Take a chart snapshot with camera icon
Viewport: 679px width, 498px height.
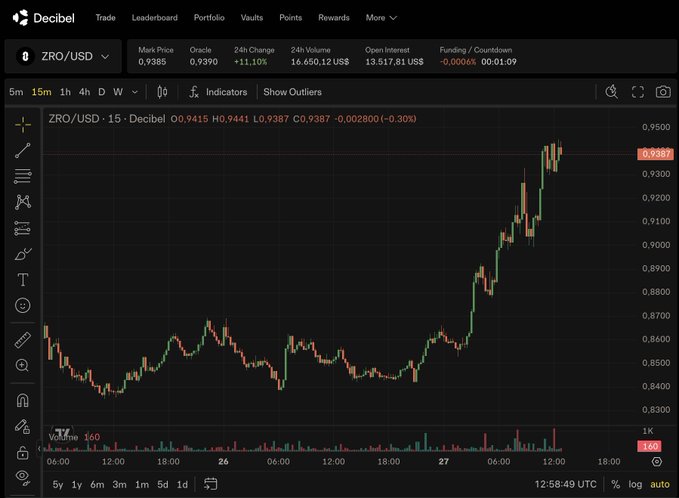coord(663,92)
